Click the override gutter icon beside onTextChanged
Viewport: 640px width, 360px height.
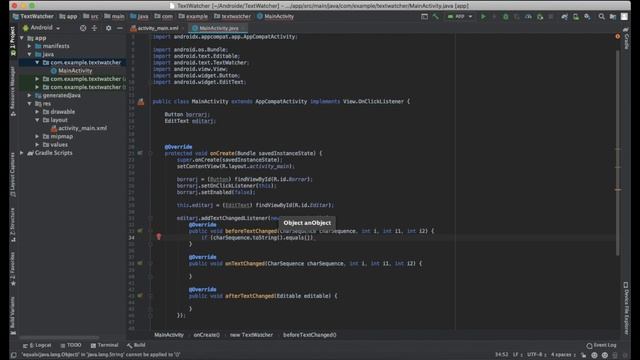(140, 263)
